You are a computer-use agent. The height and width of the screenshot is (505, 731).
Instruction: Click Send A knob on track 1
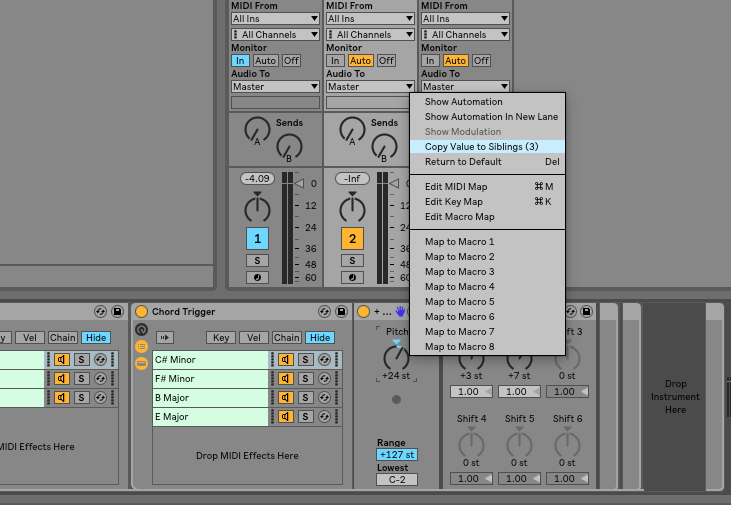[x=257, y=130]
